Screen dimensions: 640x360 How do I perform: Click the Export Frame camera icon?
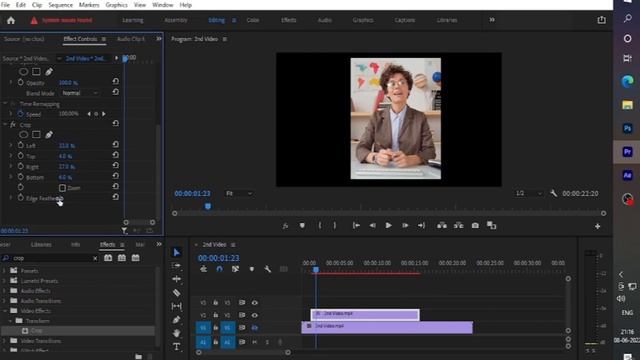pyautogui.click(x=475, y=225)
